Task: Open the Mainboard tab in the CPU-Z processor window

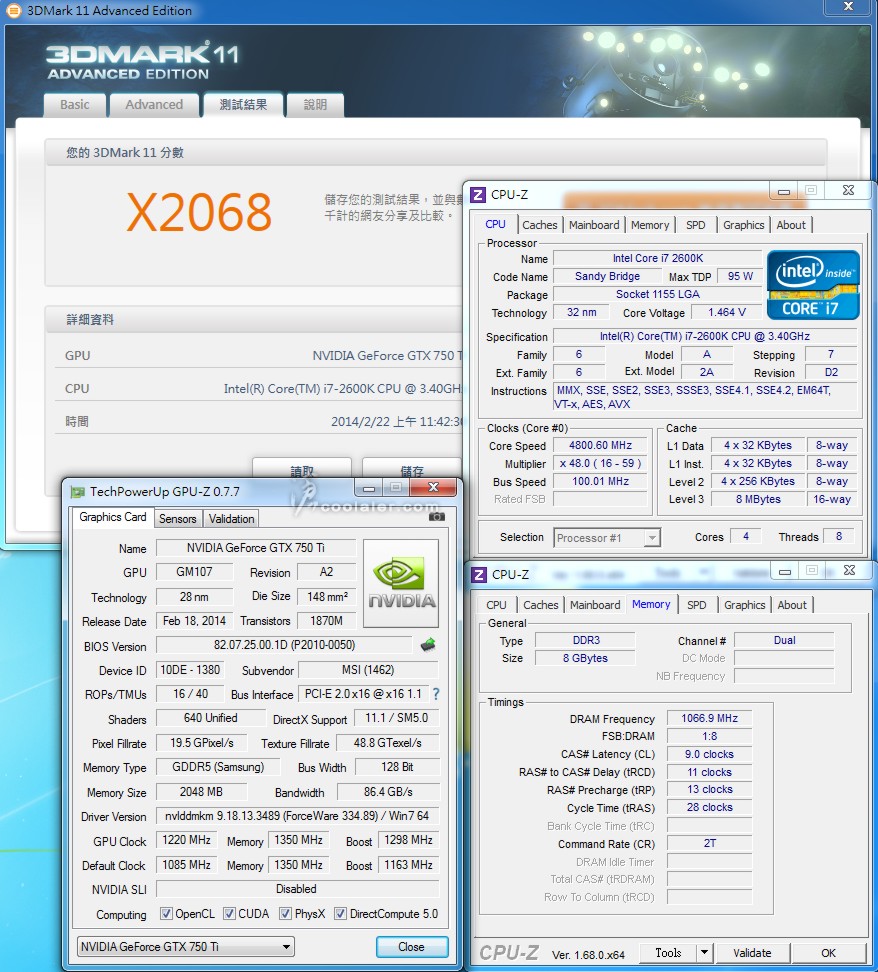Action: [x=594, y=225]
